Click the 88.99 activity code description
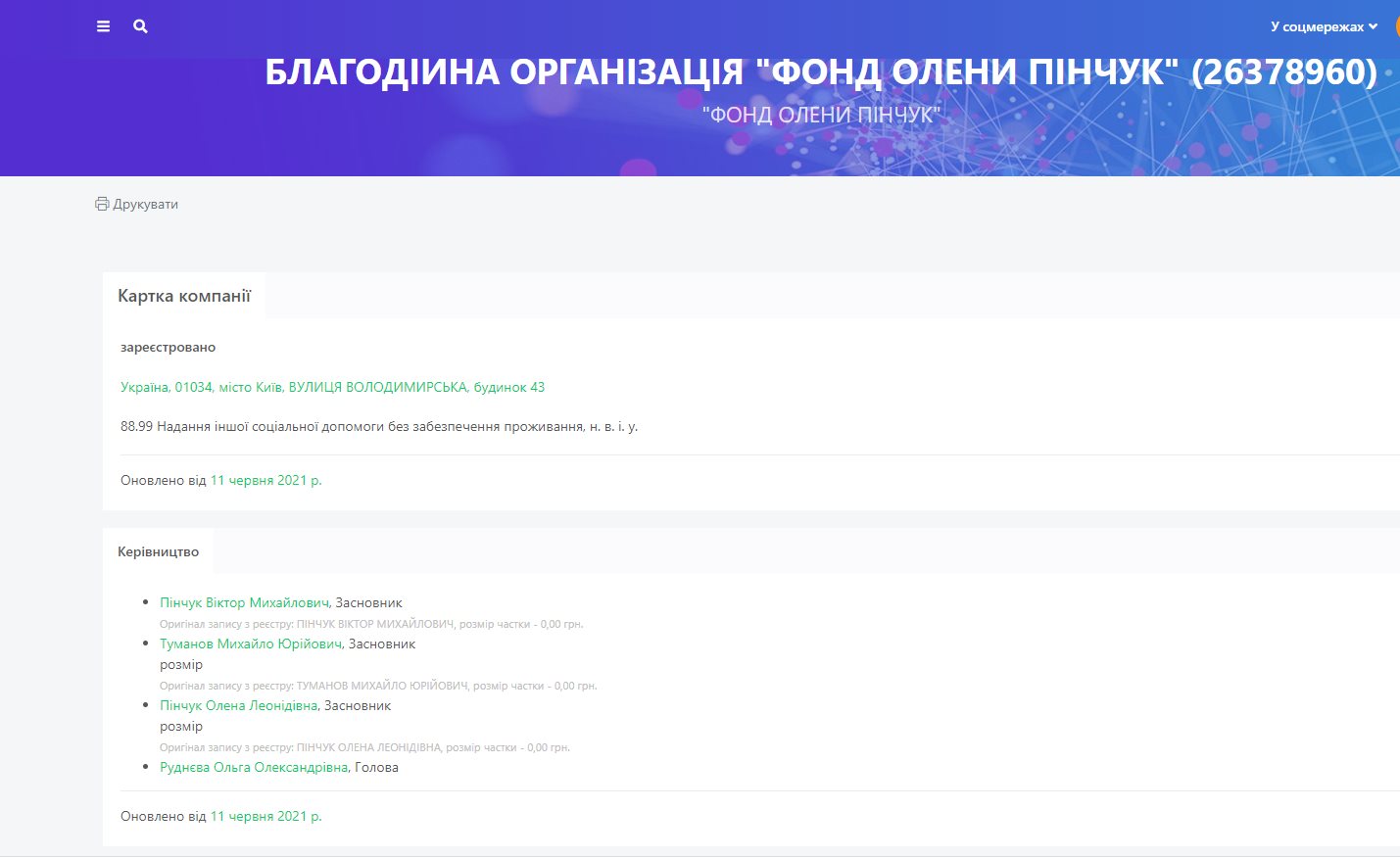The width and height of the screenshot is (1400, 858). [379, 426]
